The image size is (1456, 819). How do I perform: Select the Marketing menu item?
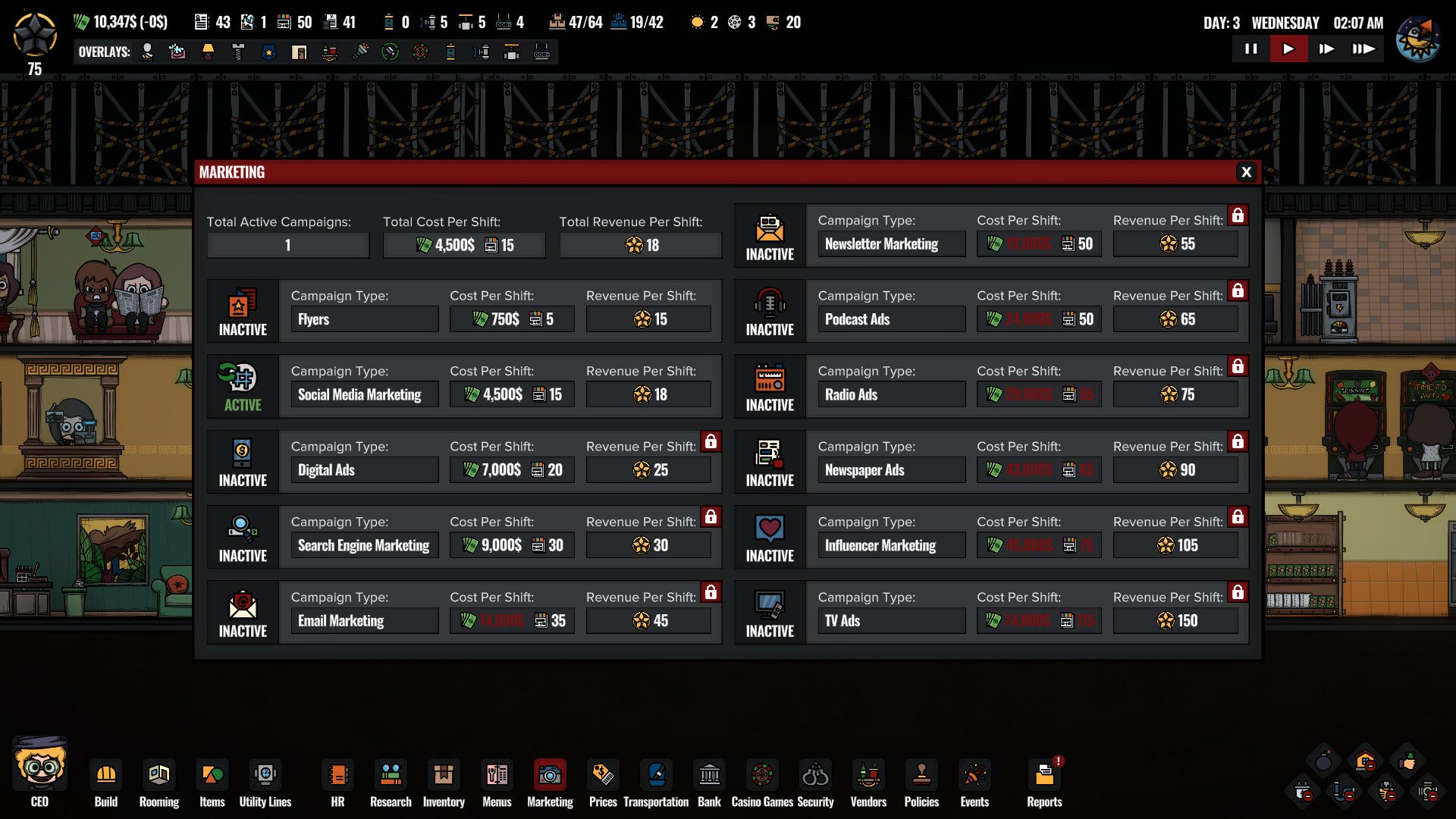coord(550,775)
